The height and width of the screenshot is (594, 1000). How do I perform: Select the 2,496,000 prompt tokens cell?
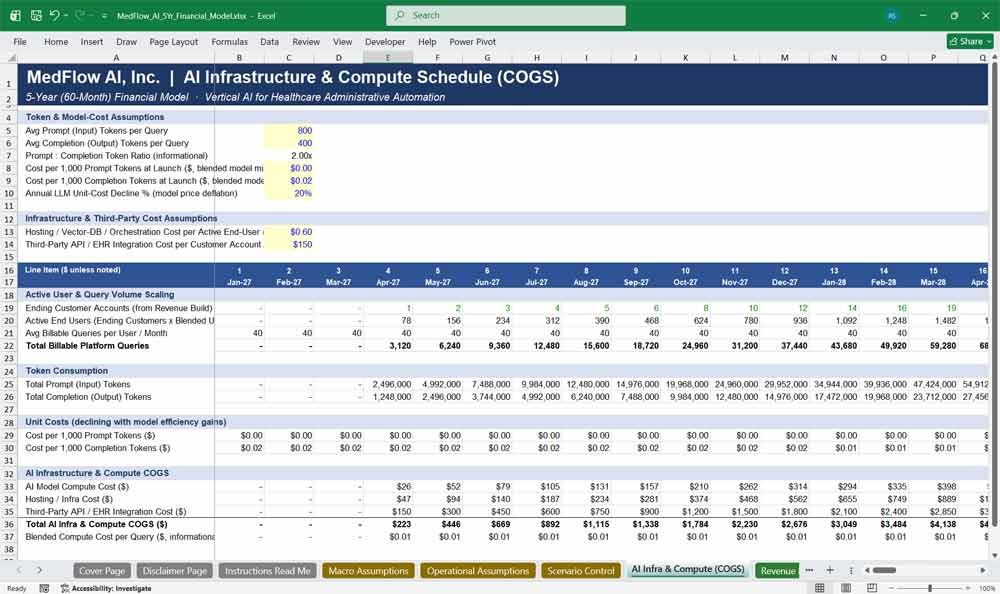(x=388, y=385)
